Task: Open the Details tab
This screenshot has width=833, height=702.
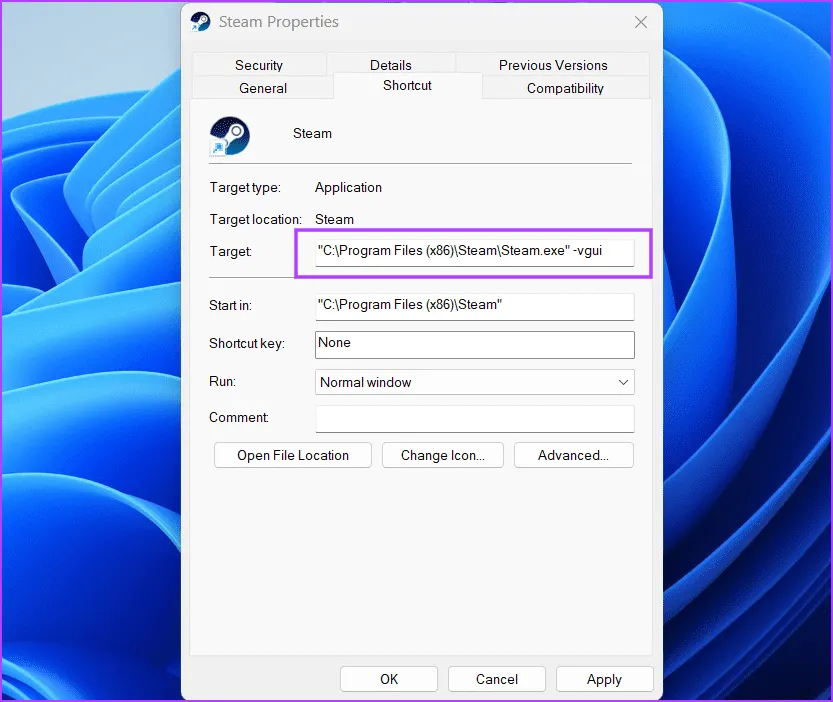Action: 390,65
